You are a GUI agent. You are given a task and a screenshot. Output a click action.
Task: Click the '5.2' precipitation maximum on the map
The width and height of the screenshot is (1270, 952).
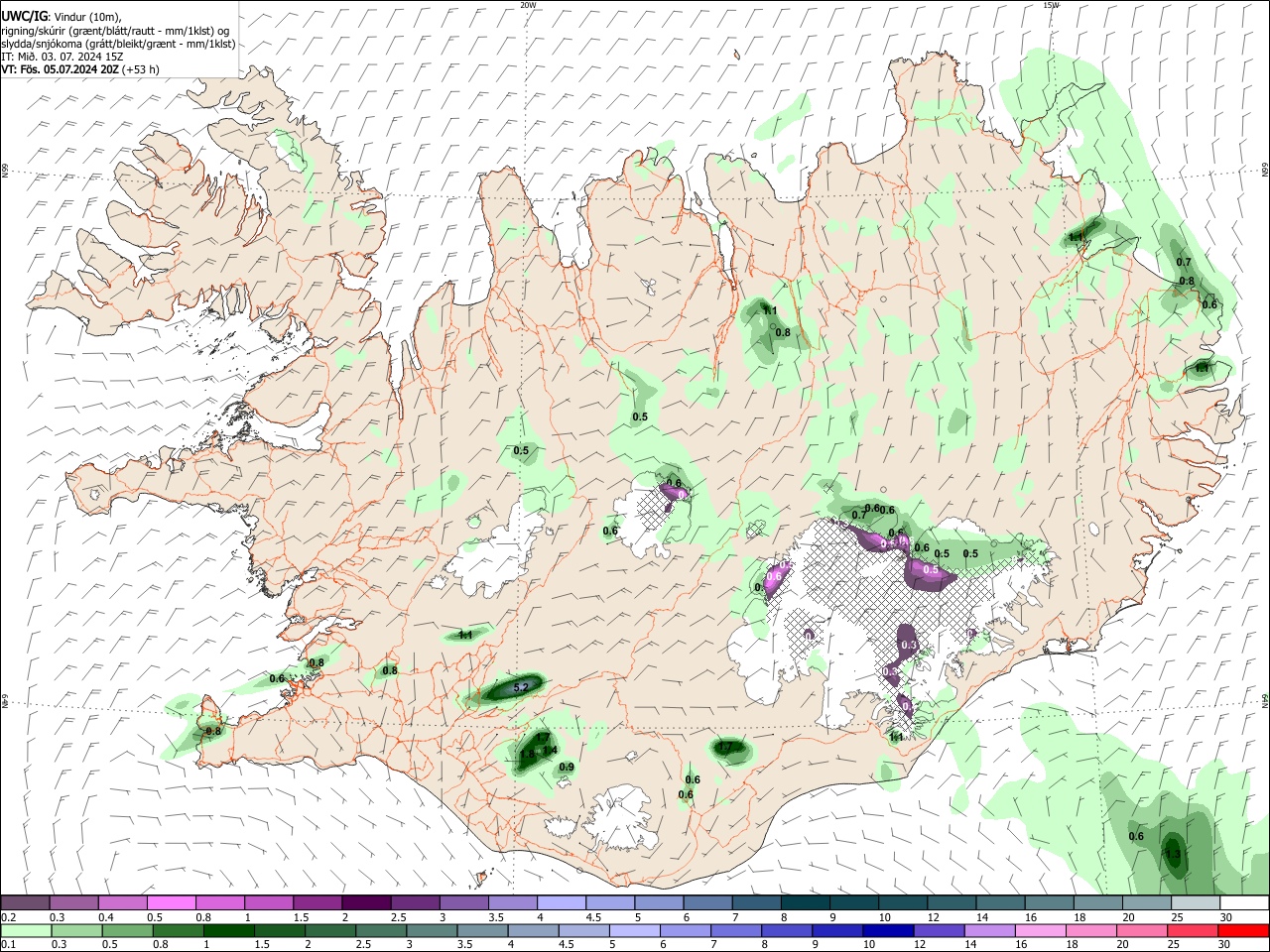click(523, 686)
